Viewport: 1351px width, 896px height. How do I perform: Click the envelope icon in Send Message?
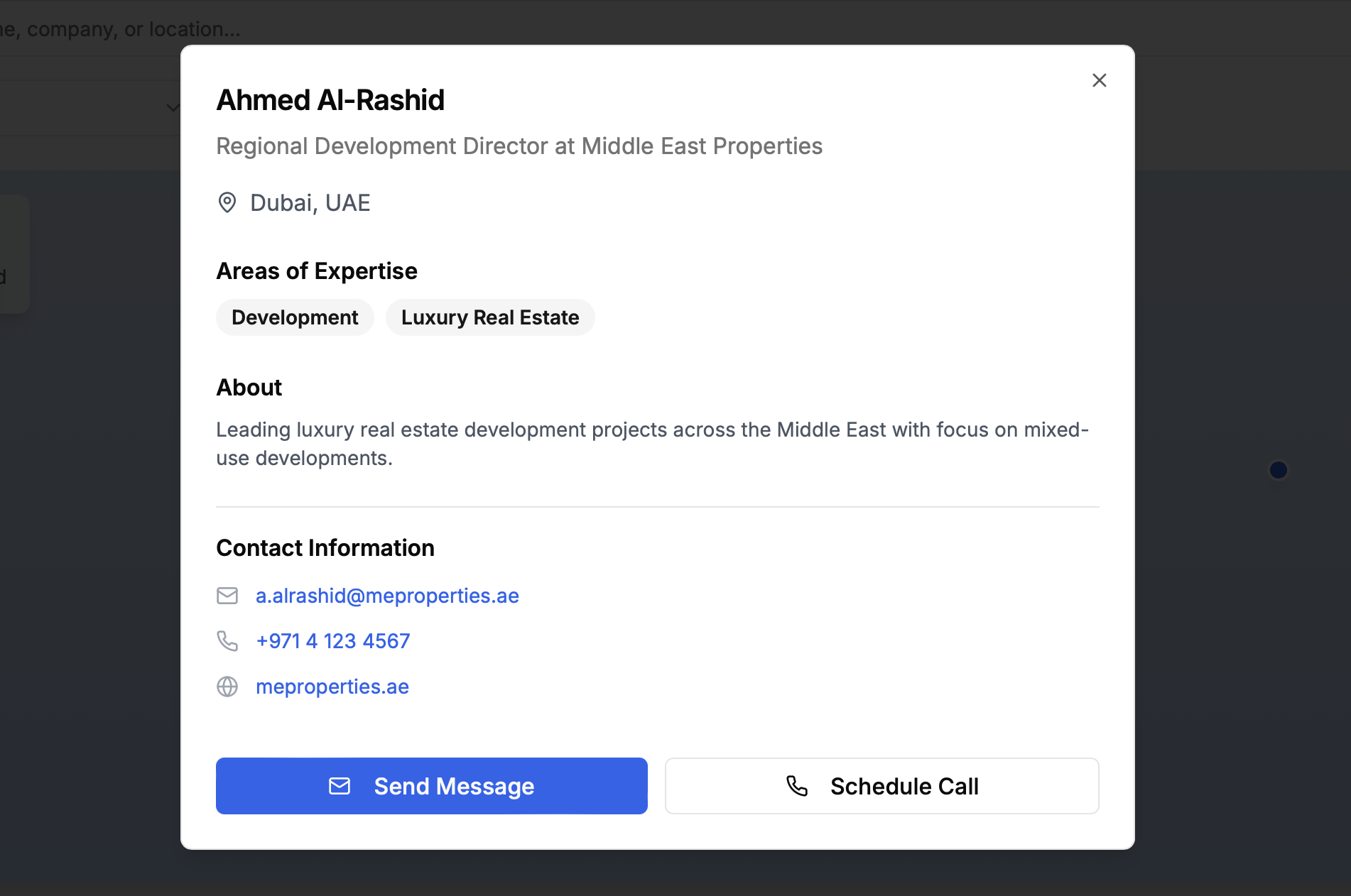pos(340,786)
